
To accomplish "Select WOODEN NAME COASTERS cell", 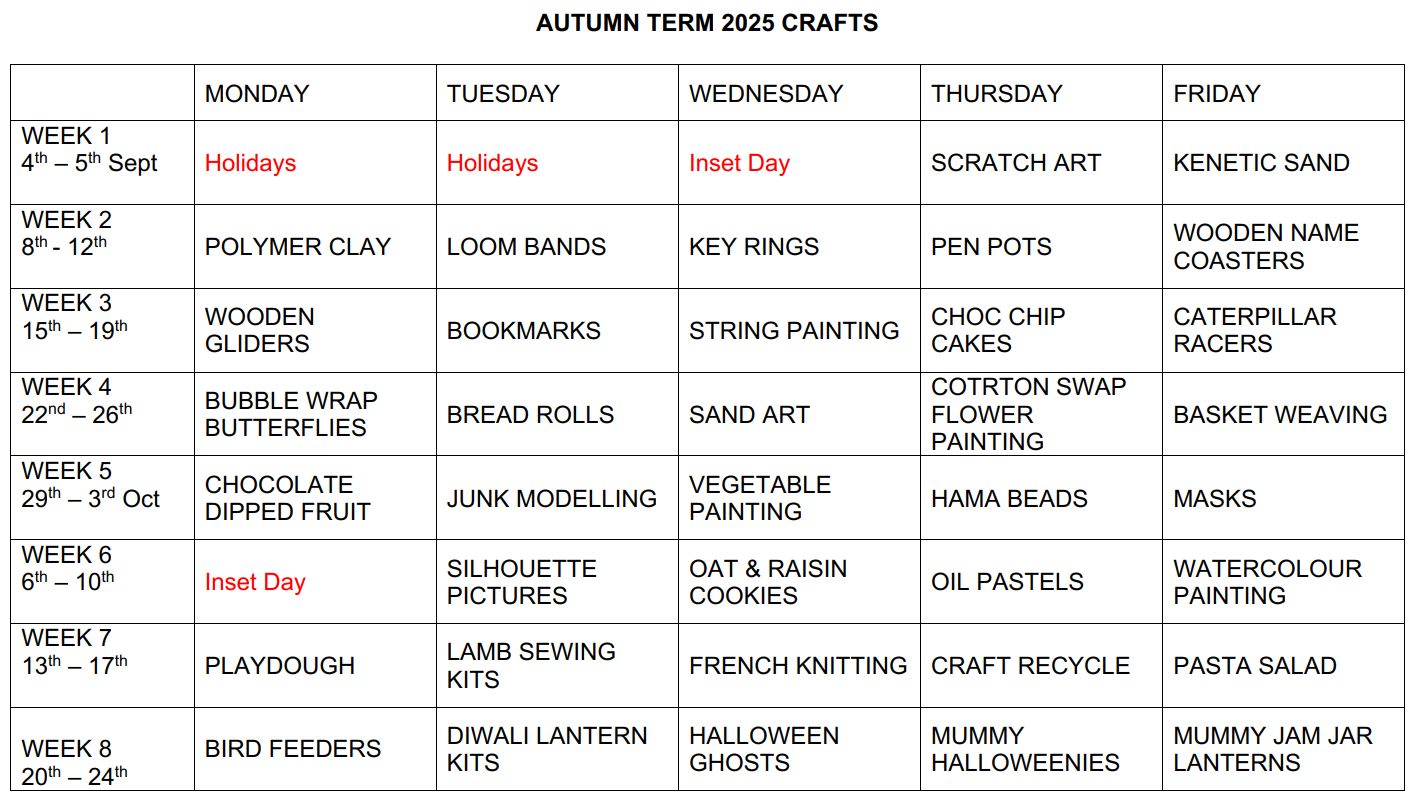I will click(x=1265, y=247).
